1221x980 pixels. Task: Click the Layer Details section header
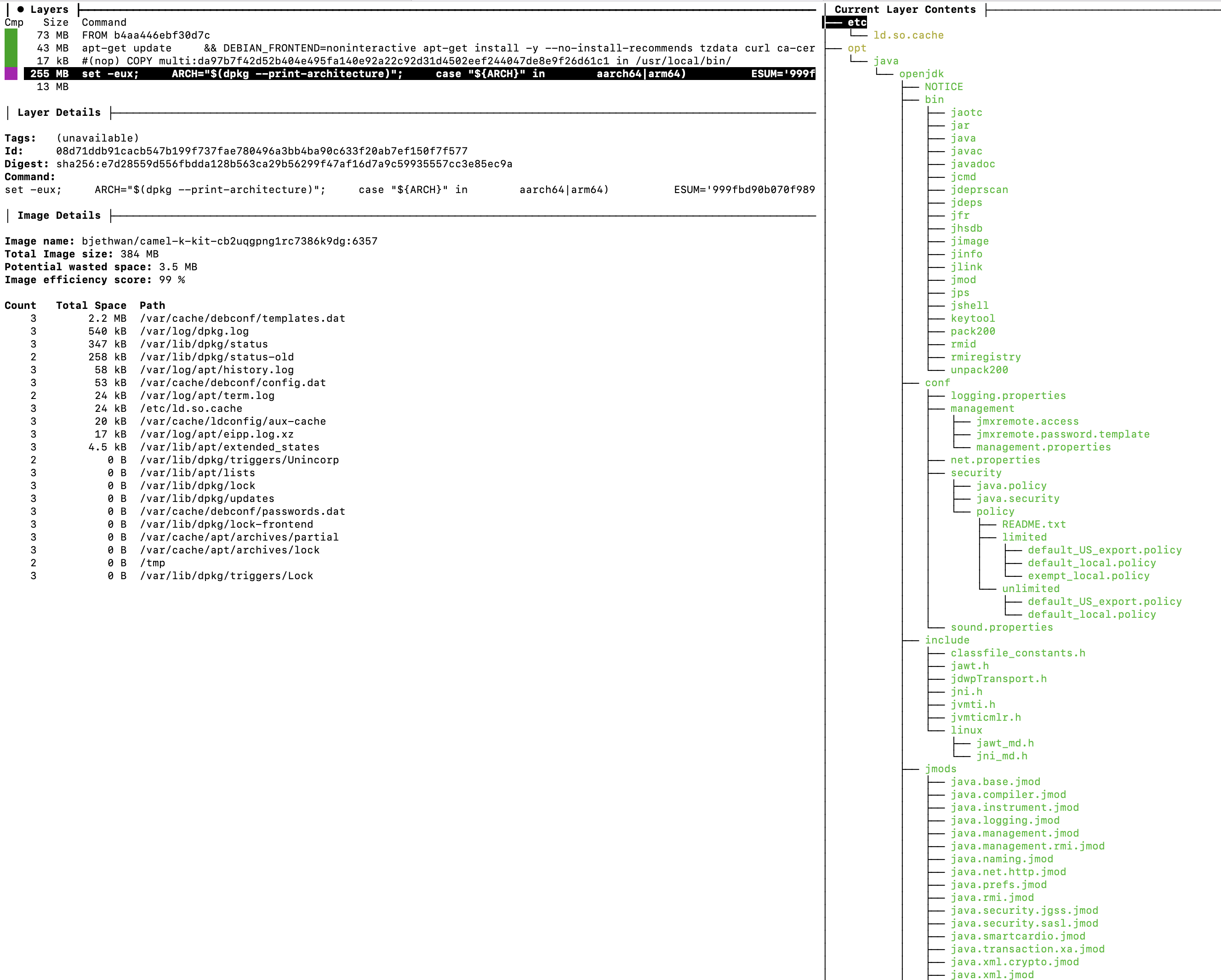pos(59,112)
